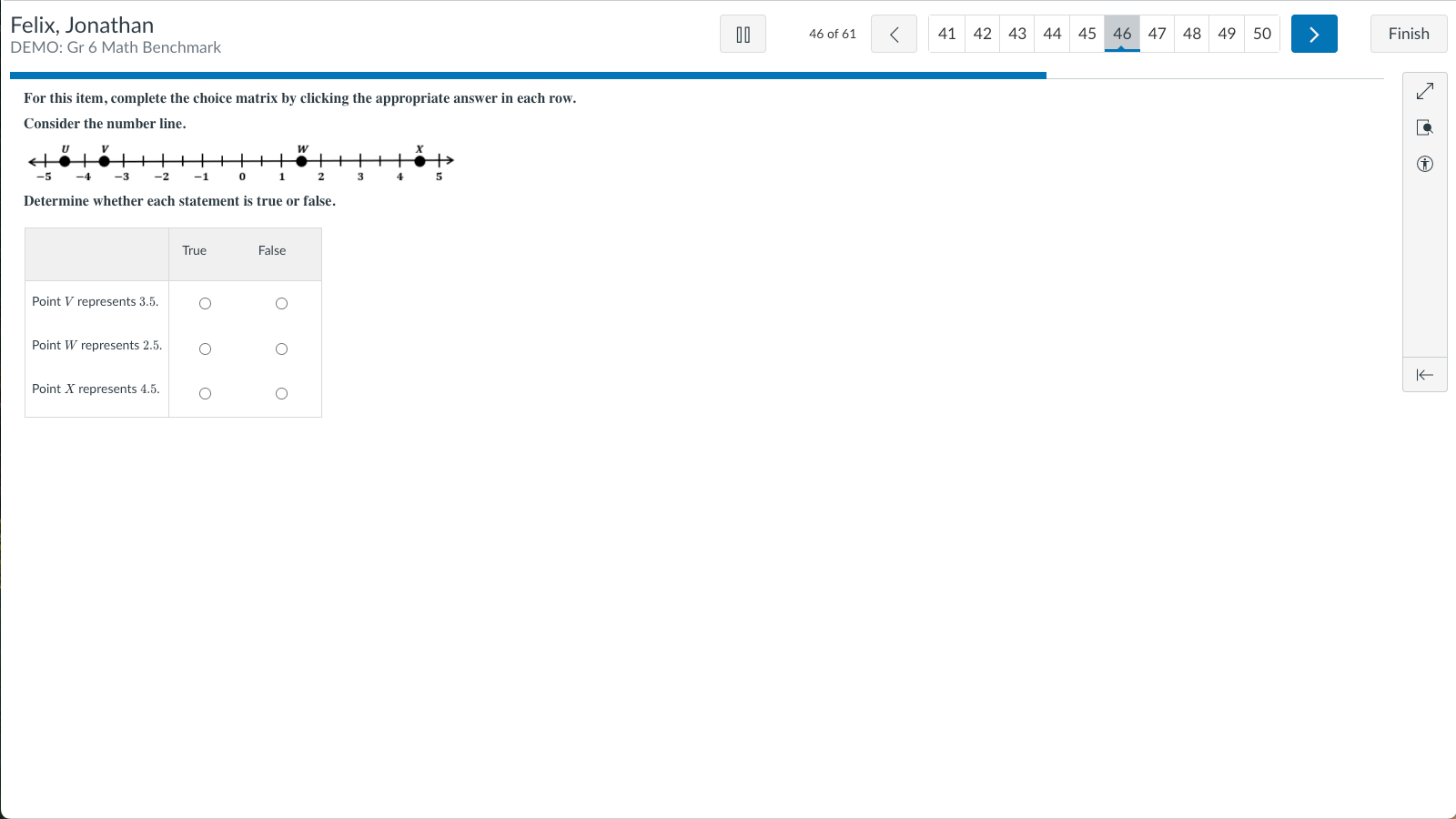
Task: Navigate to question 50
Action: [1261, 34]
